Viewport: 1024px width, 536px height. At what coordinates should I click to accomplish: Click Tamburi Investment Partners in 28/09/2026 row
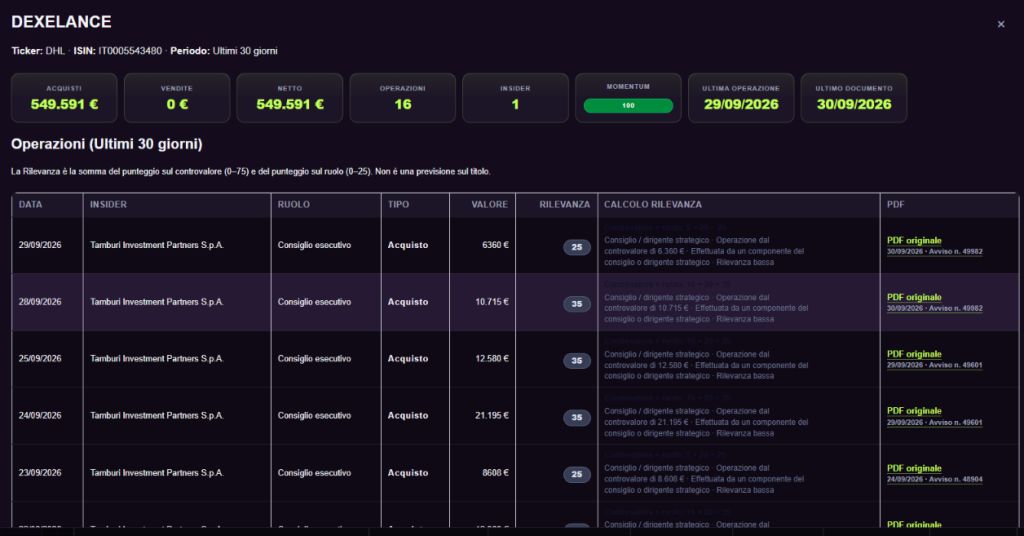pos(157,302)
